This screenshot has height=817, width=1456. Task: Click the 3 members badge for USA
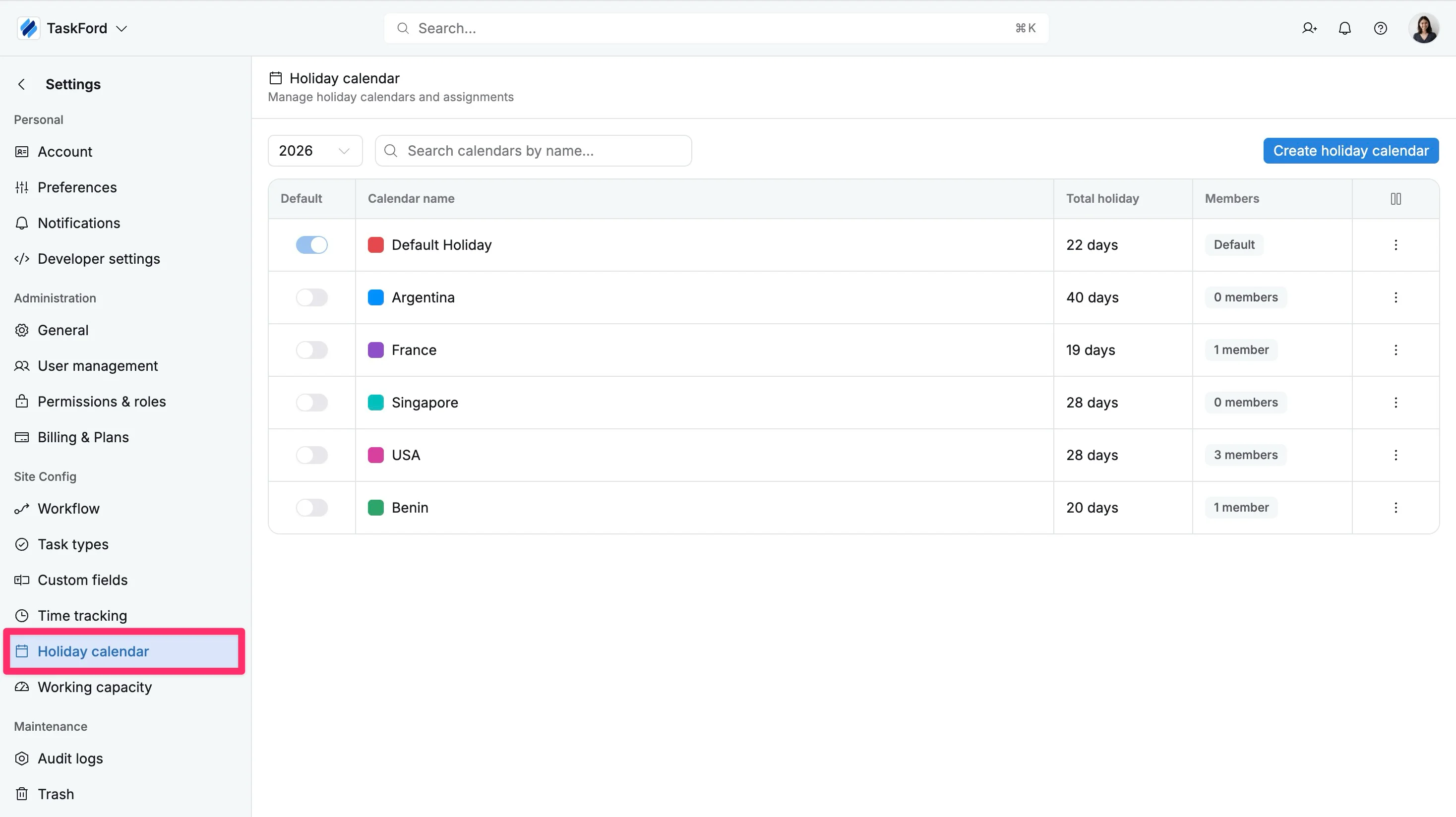click(x=1245, y=455)
